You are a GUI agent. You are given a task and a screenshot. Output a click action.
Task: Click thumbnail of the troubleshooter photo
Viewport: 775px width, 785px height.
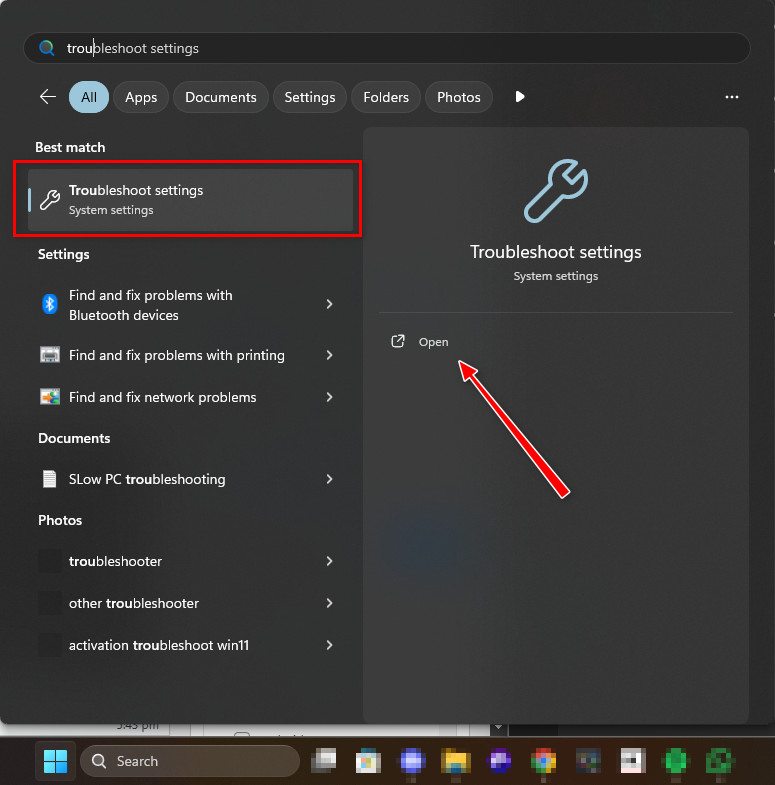pyautogui.click(x=50, y=561)
